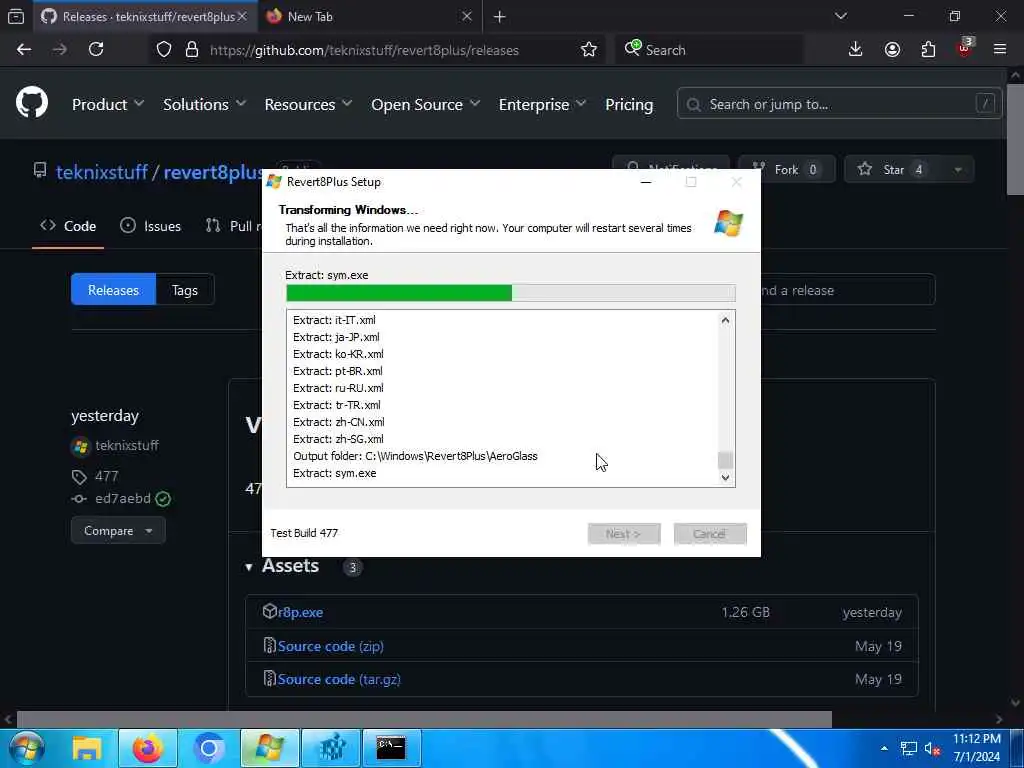Switch to the Code tab
The image size is (1024, 768).
coord(68,226)
